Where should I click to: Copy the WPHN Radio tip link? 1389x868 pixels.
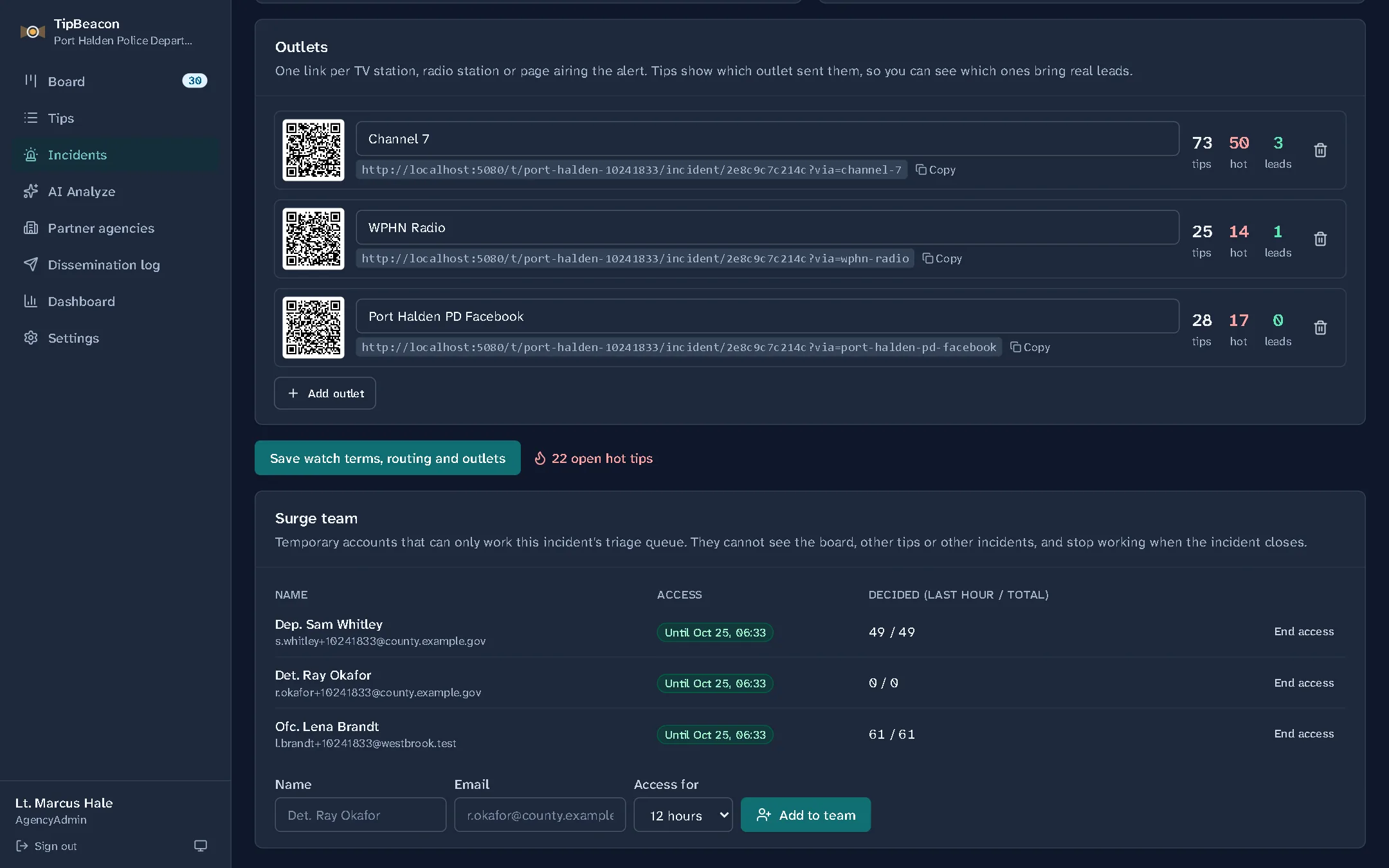click(942, 258)
